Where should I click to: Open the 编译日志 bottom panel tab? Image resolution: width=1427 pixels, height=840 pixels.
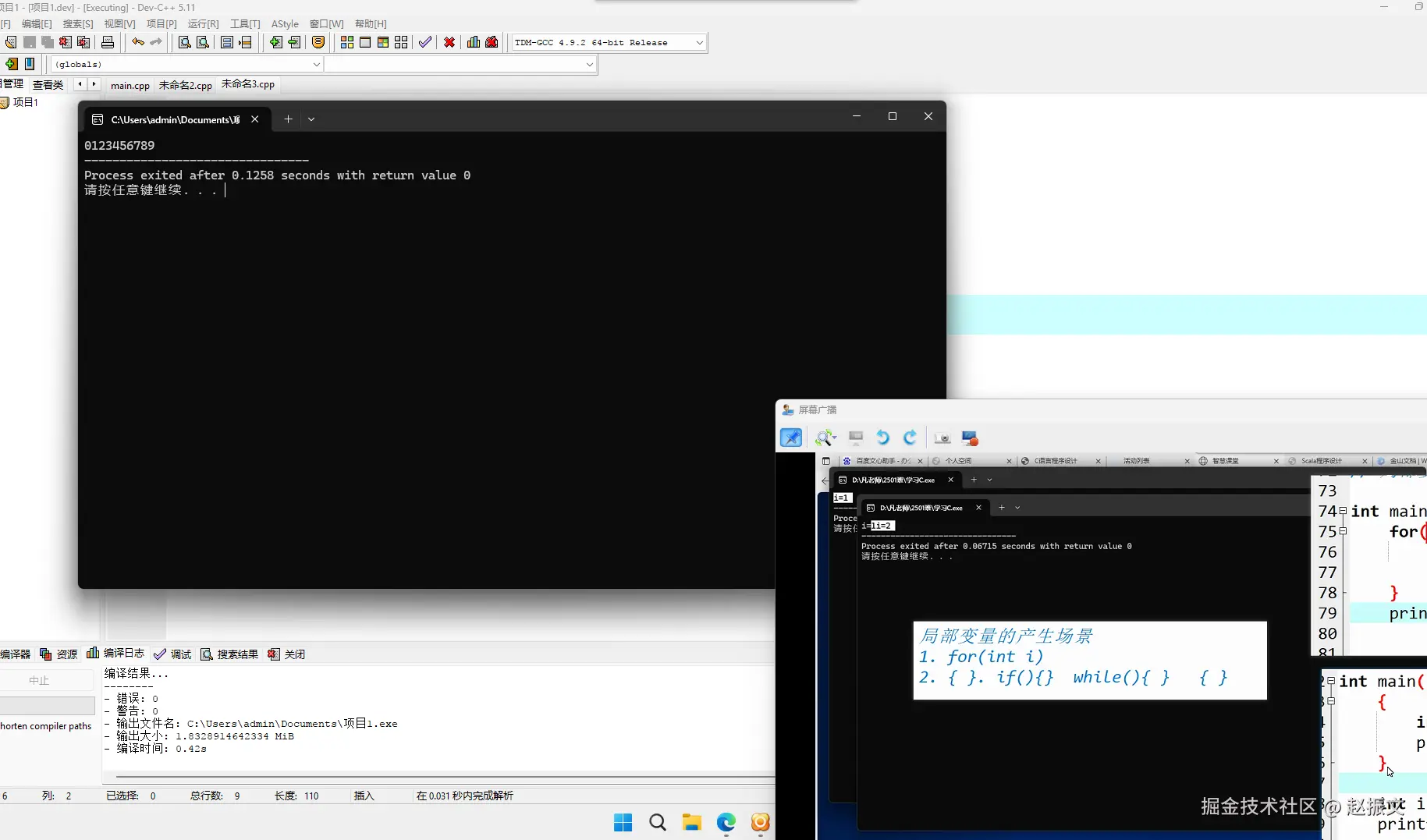115,654
